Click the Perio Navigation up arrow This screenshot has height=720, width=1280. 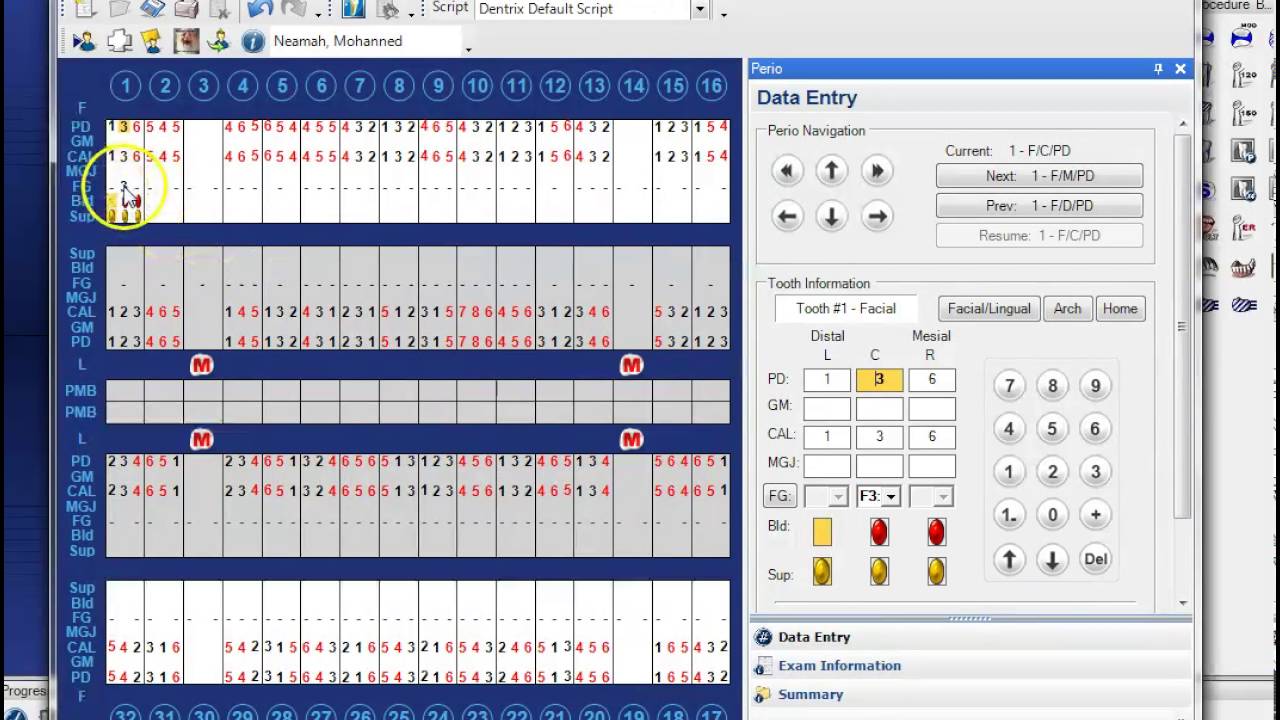coord(831,171)
